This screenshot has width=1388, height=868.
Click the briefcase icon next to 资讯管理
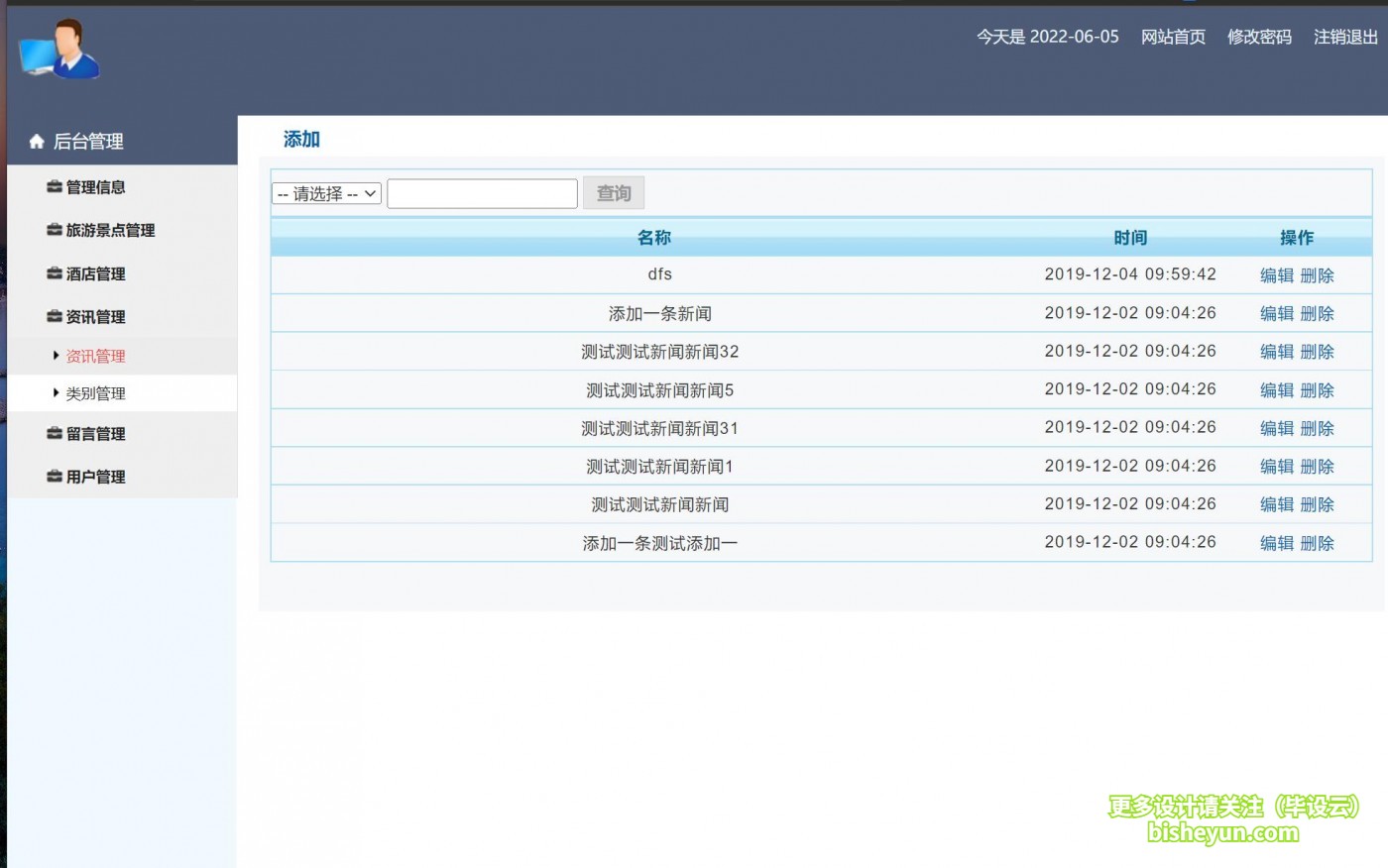pos(55,317)
